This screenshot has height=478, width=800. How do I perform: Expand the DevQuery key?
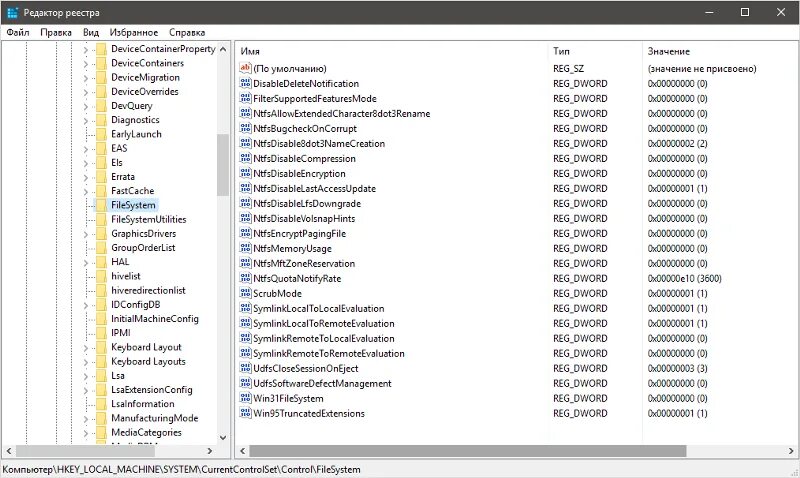click(86, 107)
